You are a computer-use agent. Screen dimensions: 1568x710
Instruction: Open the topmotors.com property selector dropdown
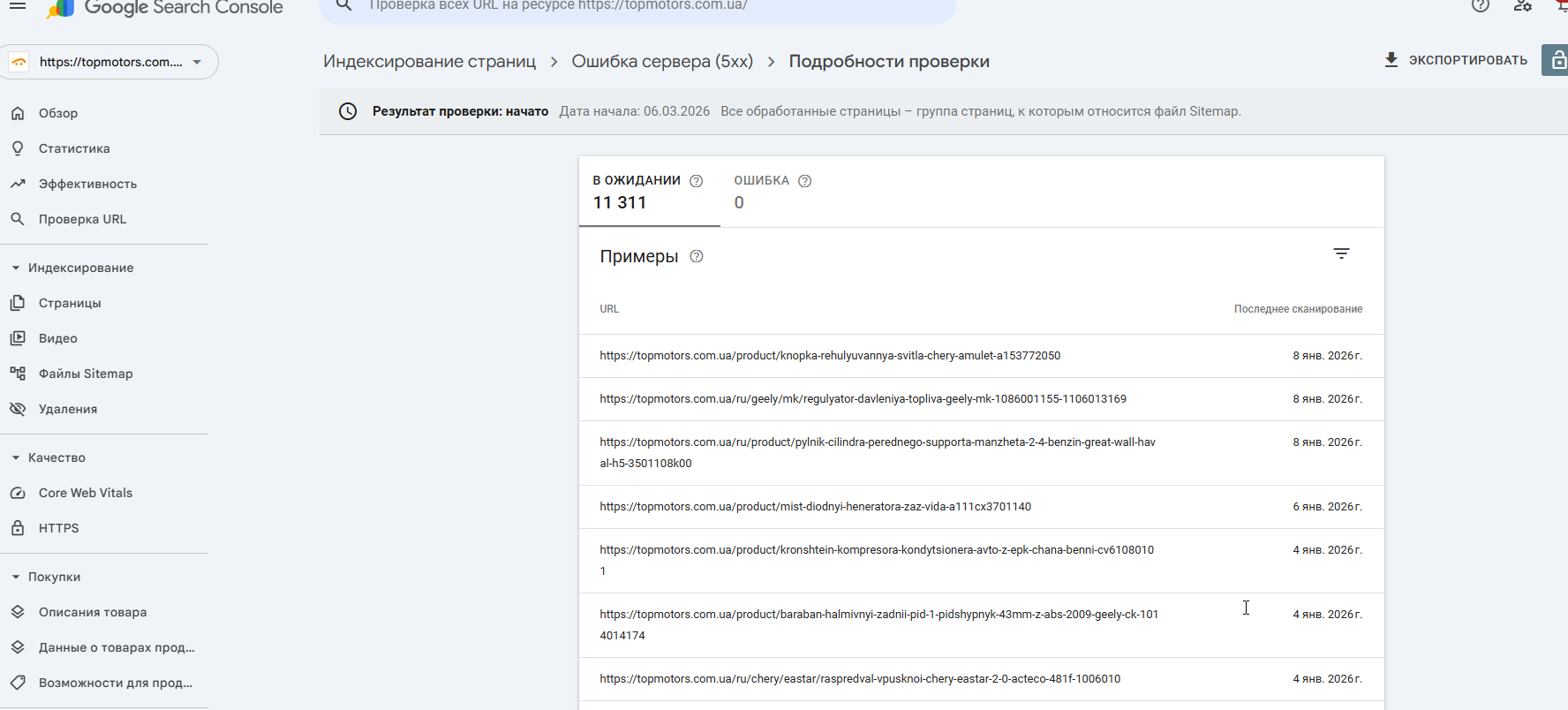point(109,62)
